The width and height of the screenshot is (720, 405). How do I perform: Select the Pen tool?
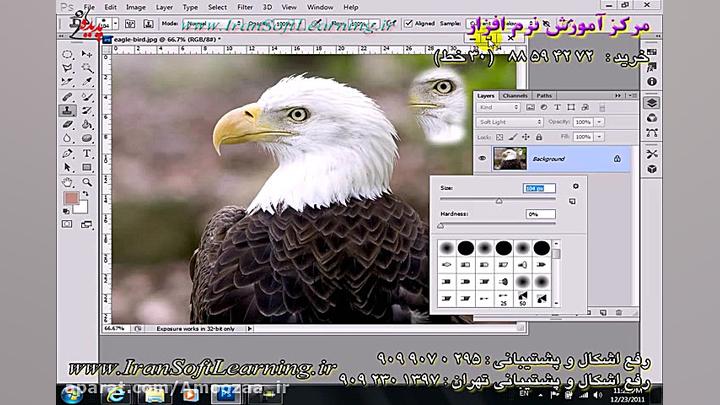pos(68,153)
